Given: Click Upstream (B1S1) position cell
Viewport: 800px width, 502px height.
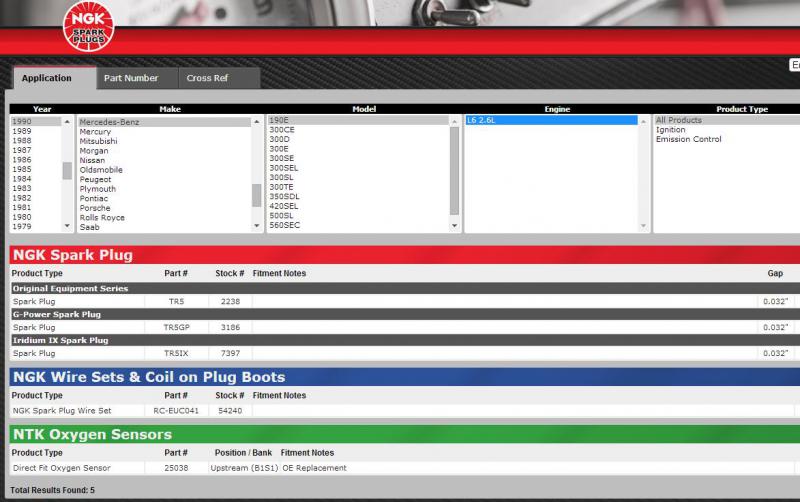Looking at the screenshot, I should [244, 468].
